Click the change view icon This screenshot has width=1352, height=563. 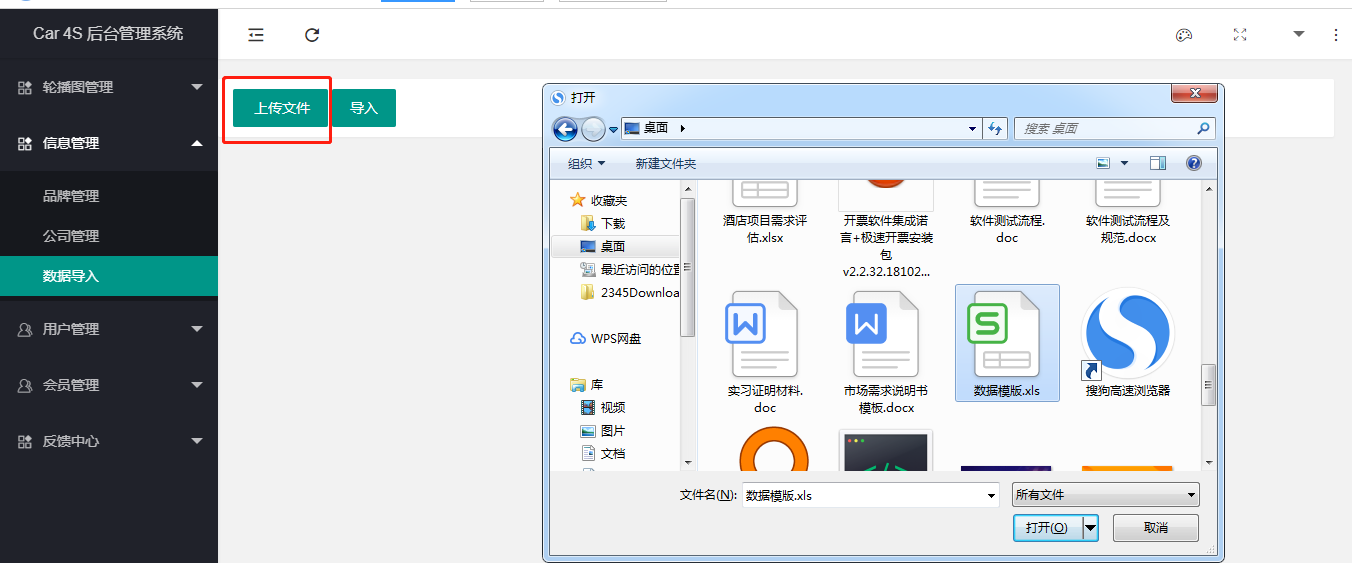tap(1104, 163)
